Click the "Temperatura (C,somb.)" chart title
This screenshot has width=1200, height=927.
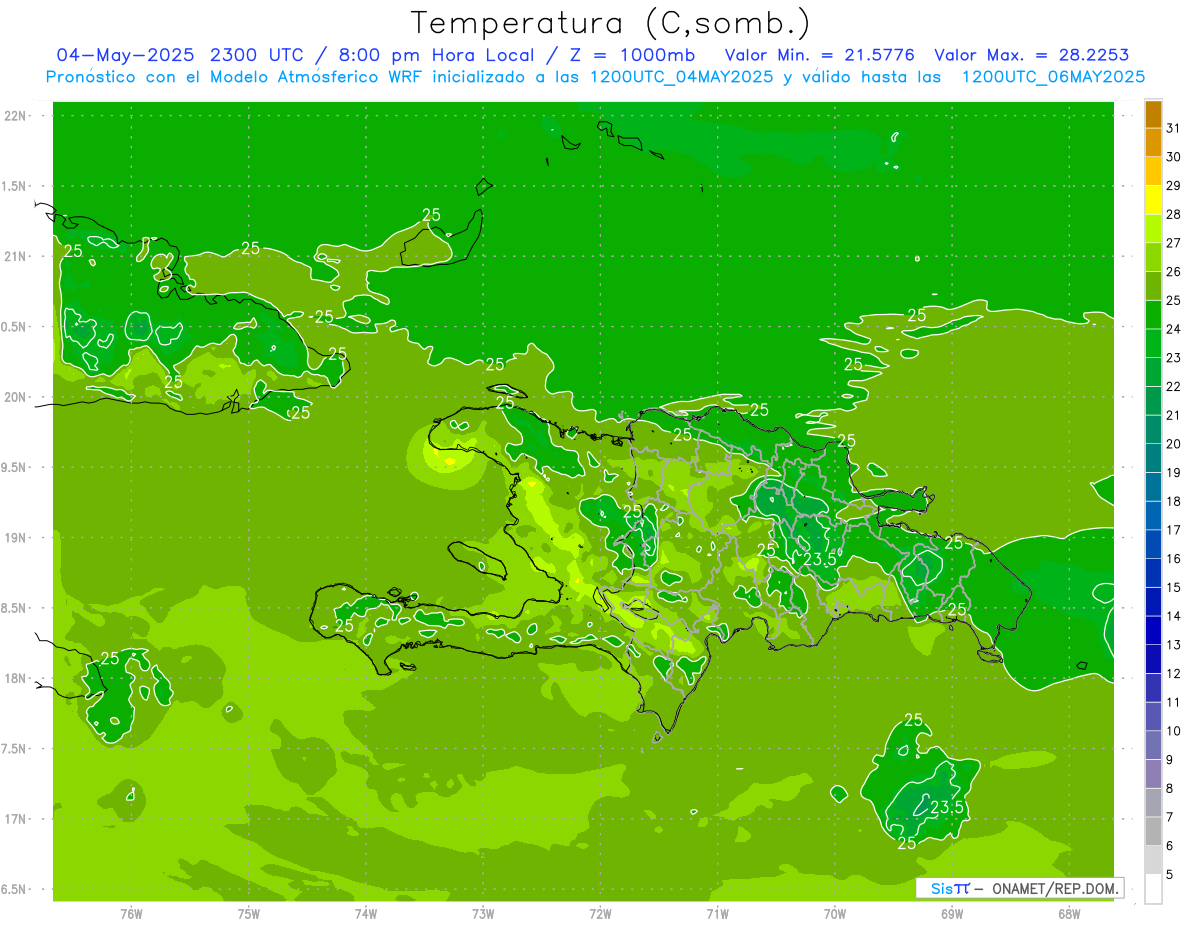pos(611,23)
